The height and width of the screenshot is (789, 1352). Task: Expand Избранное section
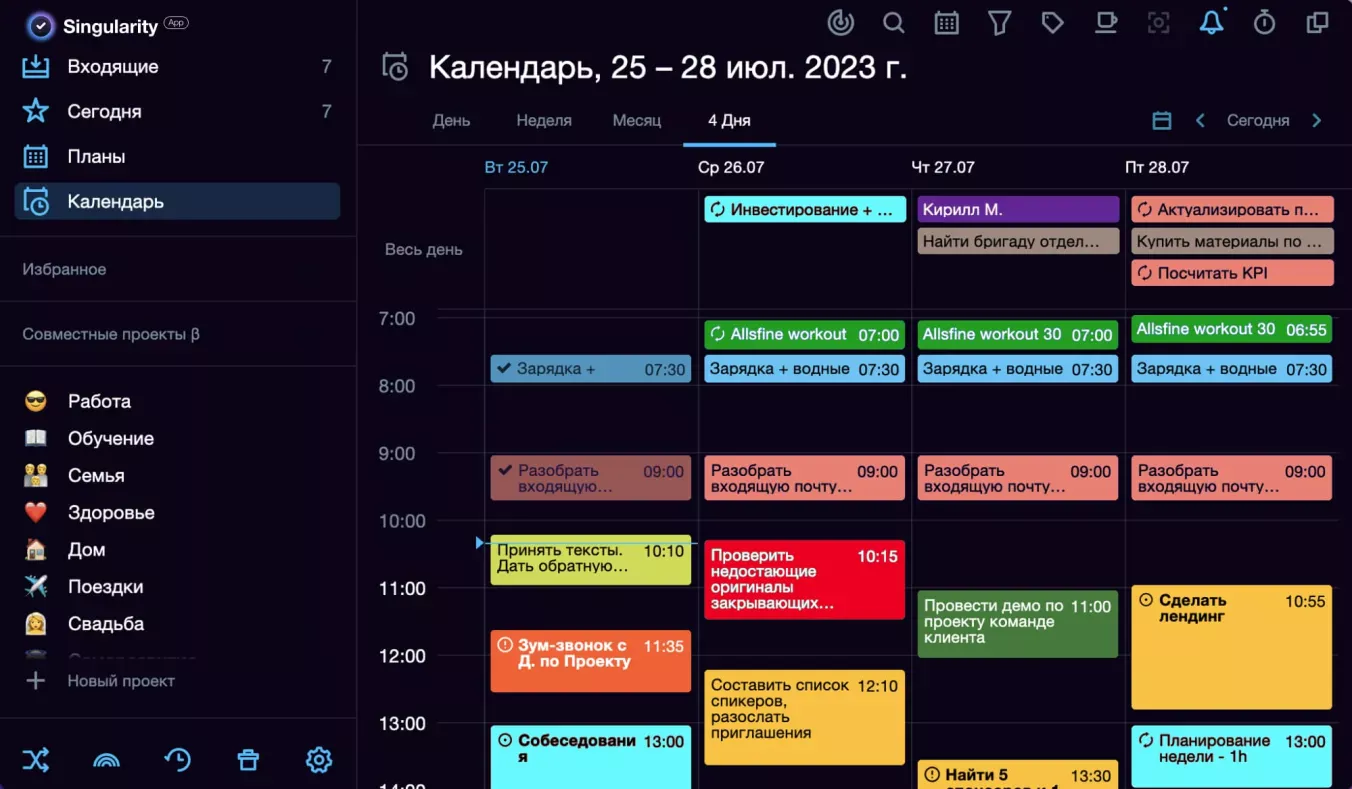click(64, 269)
